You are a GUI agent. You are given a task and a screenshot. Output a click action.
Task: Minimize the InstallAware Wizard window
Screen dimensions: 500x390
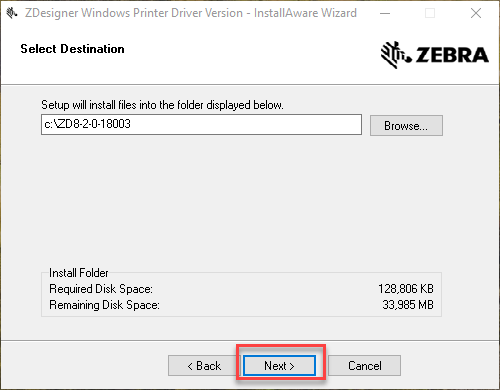[385, 13]
